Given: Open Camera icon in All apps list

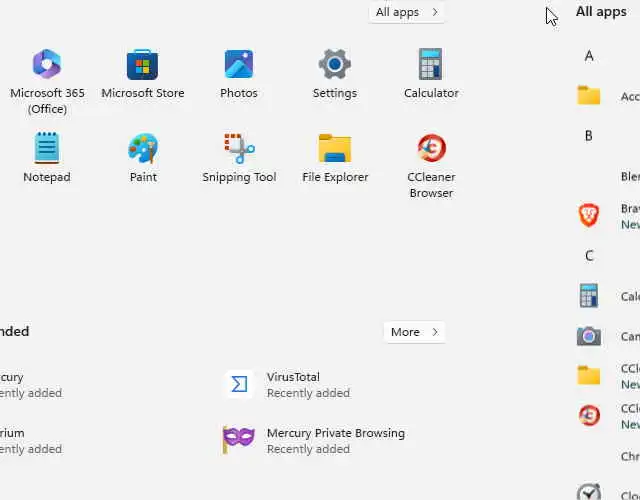Looking at the screenshot, I should click(x=589, y=336).
